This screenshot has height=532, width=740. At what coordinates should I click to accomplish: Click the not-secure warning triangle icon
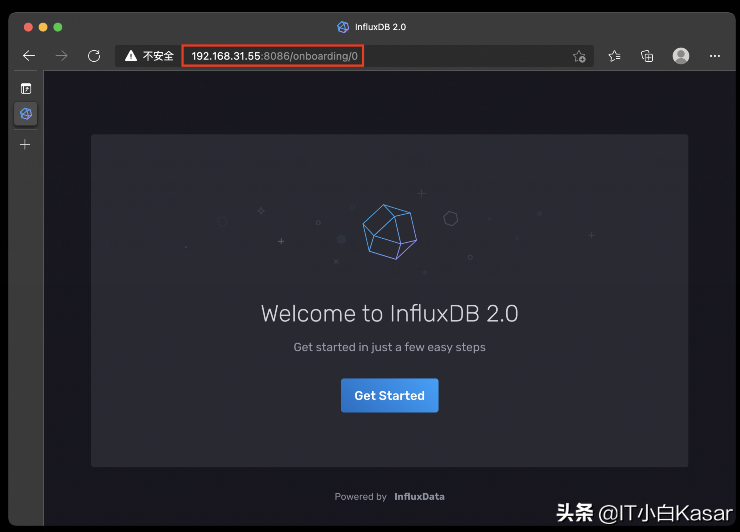131,56
